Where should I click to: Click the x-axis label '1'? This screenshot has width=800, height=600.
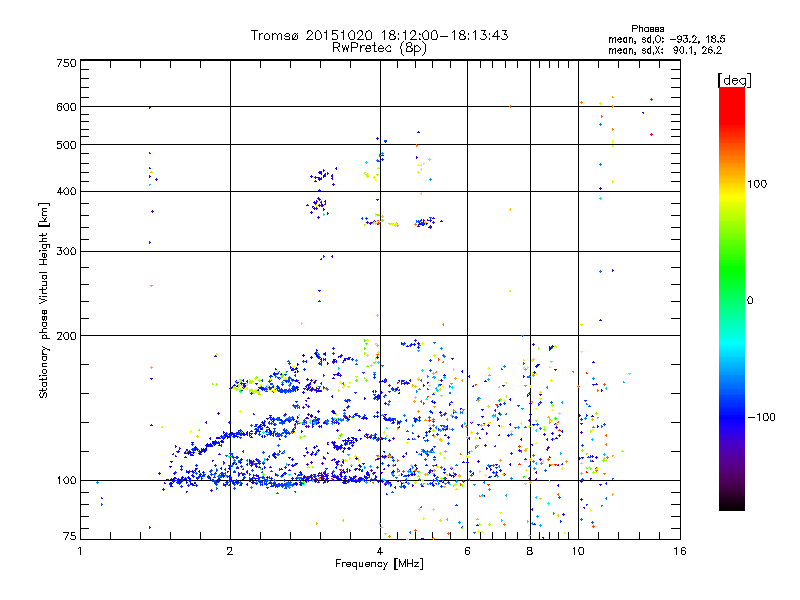(x=80, y=551)
